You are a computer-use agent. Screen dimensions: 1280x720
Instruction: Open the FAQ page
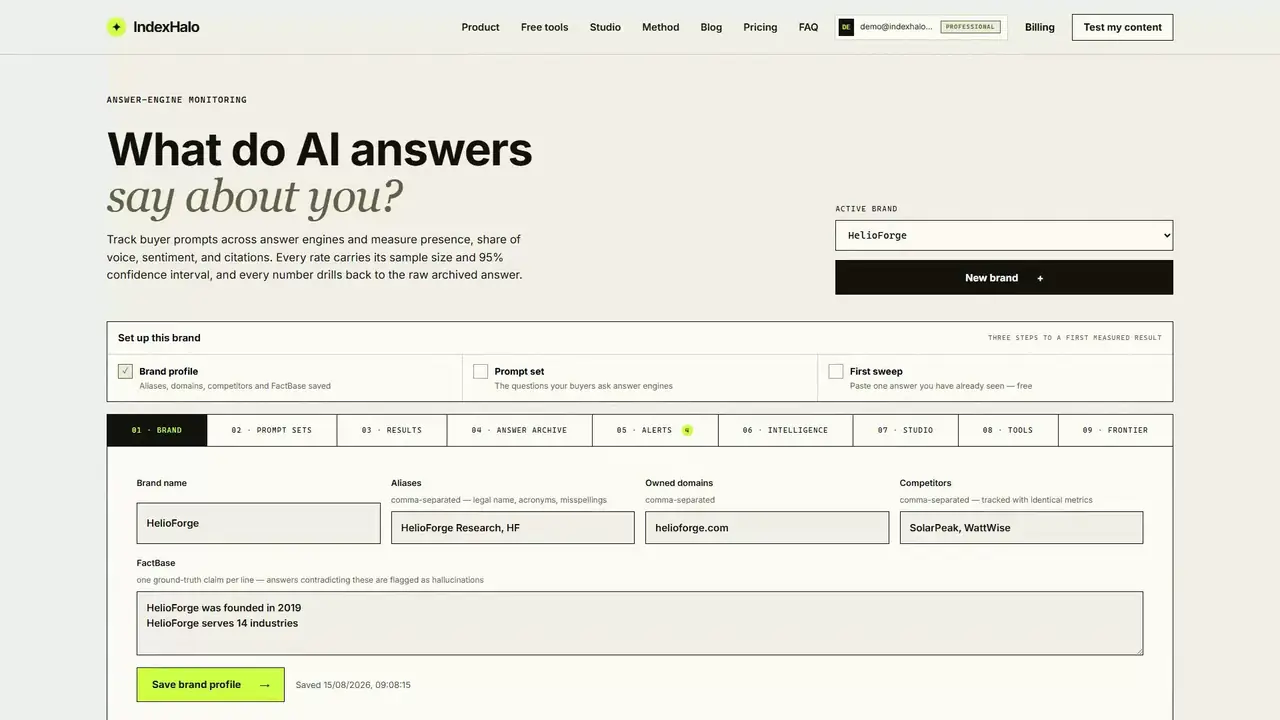point(808,27)
